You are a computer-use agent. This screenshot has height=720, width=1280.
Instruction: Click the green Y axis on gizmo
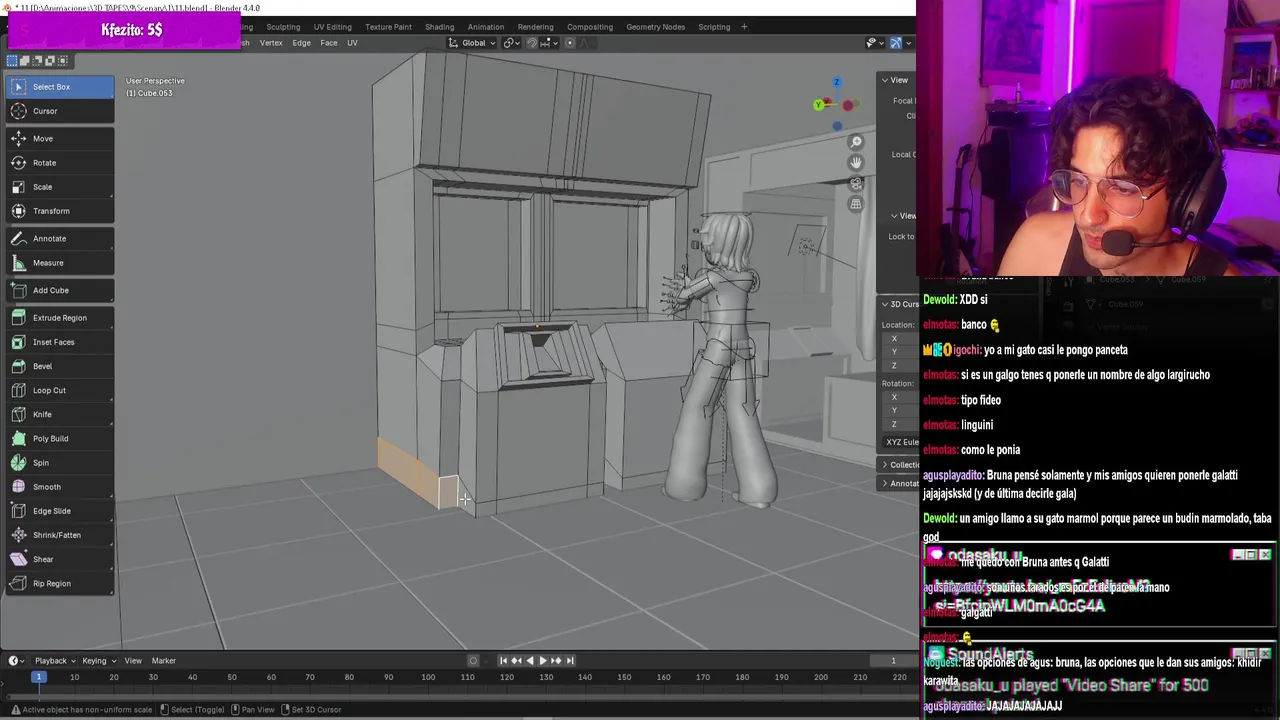pos(819,105)
